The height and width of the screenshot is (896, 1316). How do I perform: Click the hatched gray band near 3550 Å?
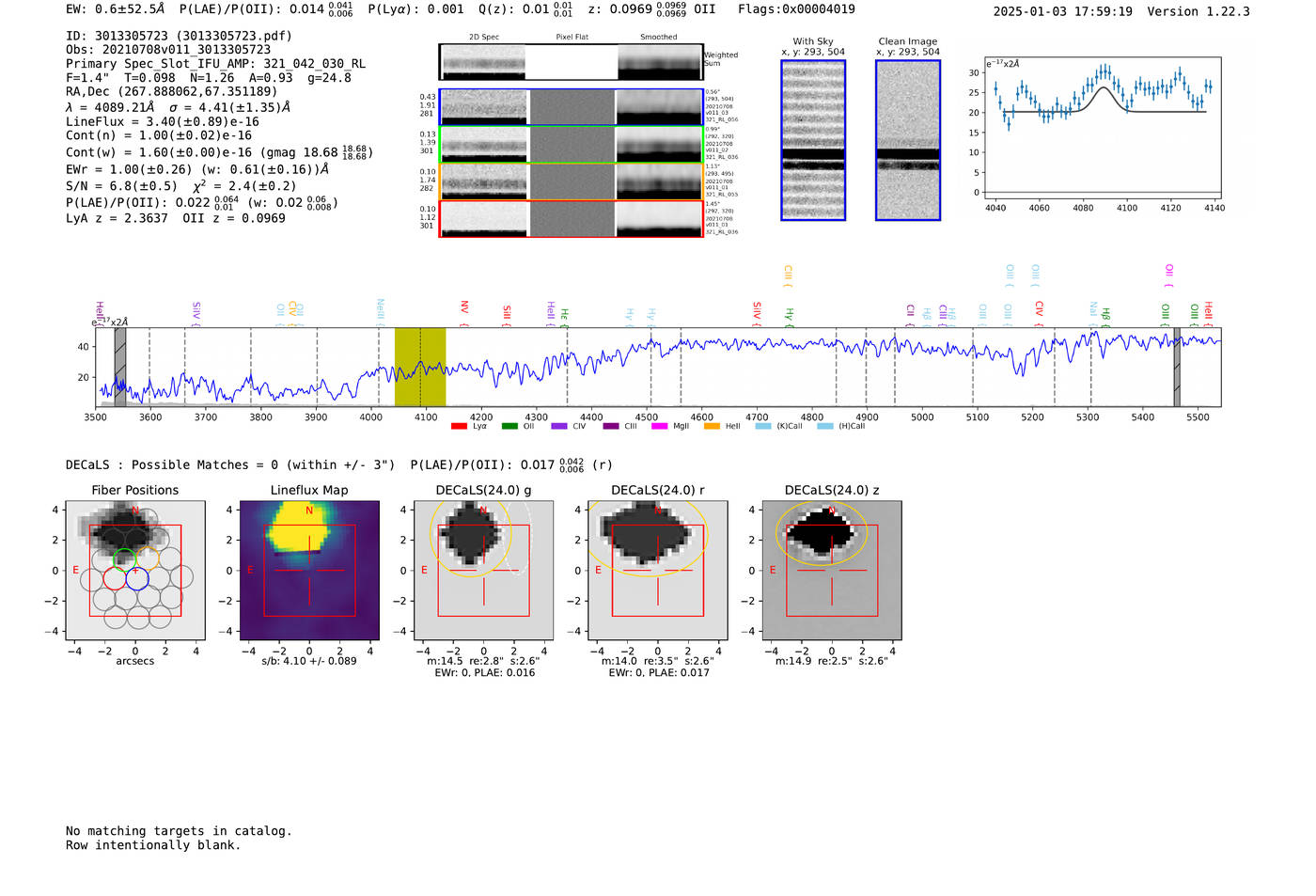pos(120,368)
